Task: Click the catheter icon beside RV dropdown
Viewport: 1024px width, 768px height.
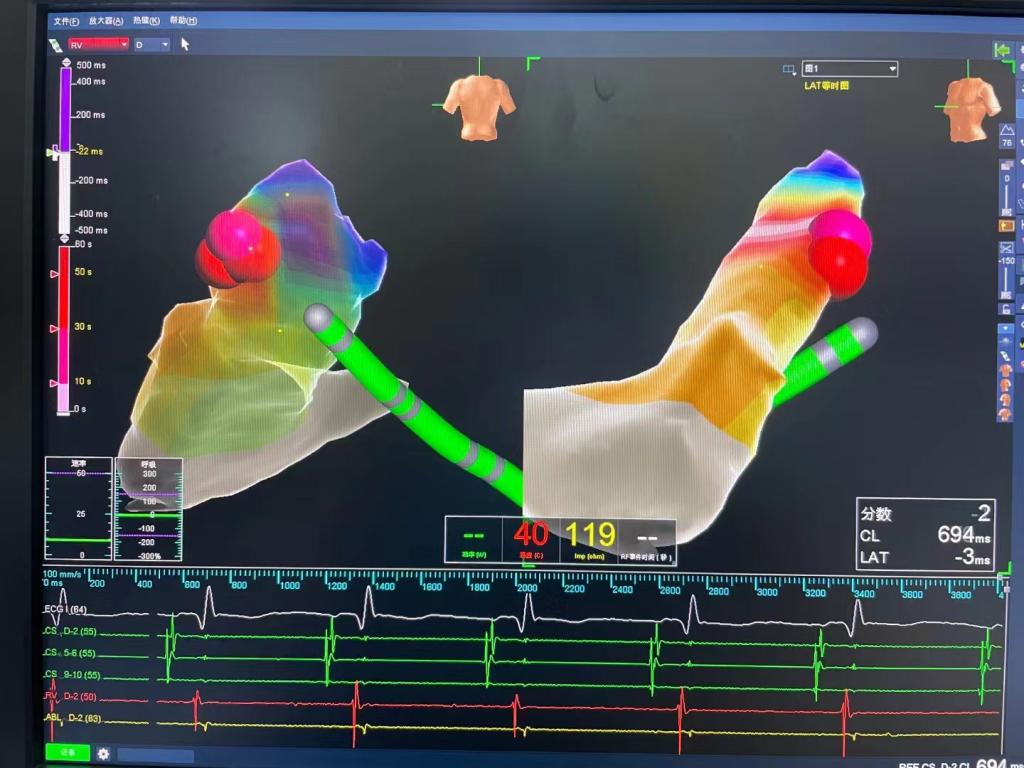Action: (x=56, y=45)
